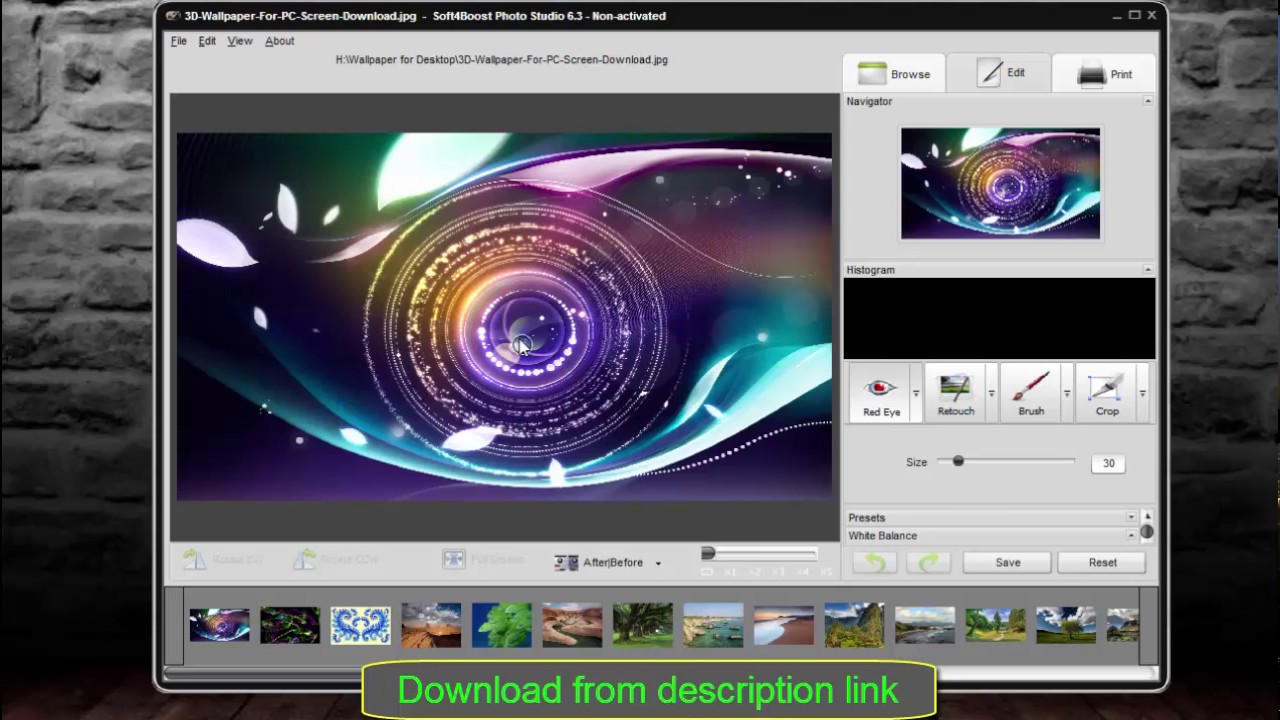Collapse the Navigator panel
Image resolution: width=1280 pixels, height=720 pixels.
1147,101
